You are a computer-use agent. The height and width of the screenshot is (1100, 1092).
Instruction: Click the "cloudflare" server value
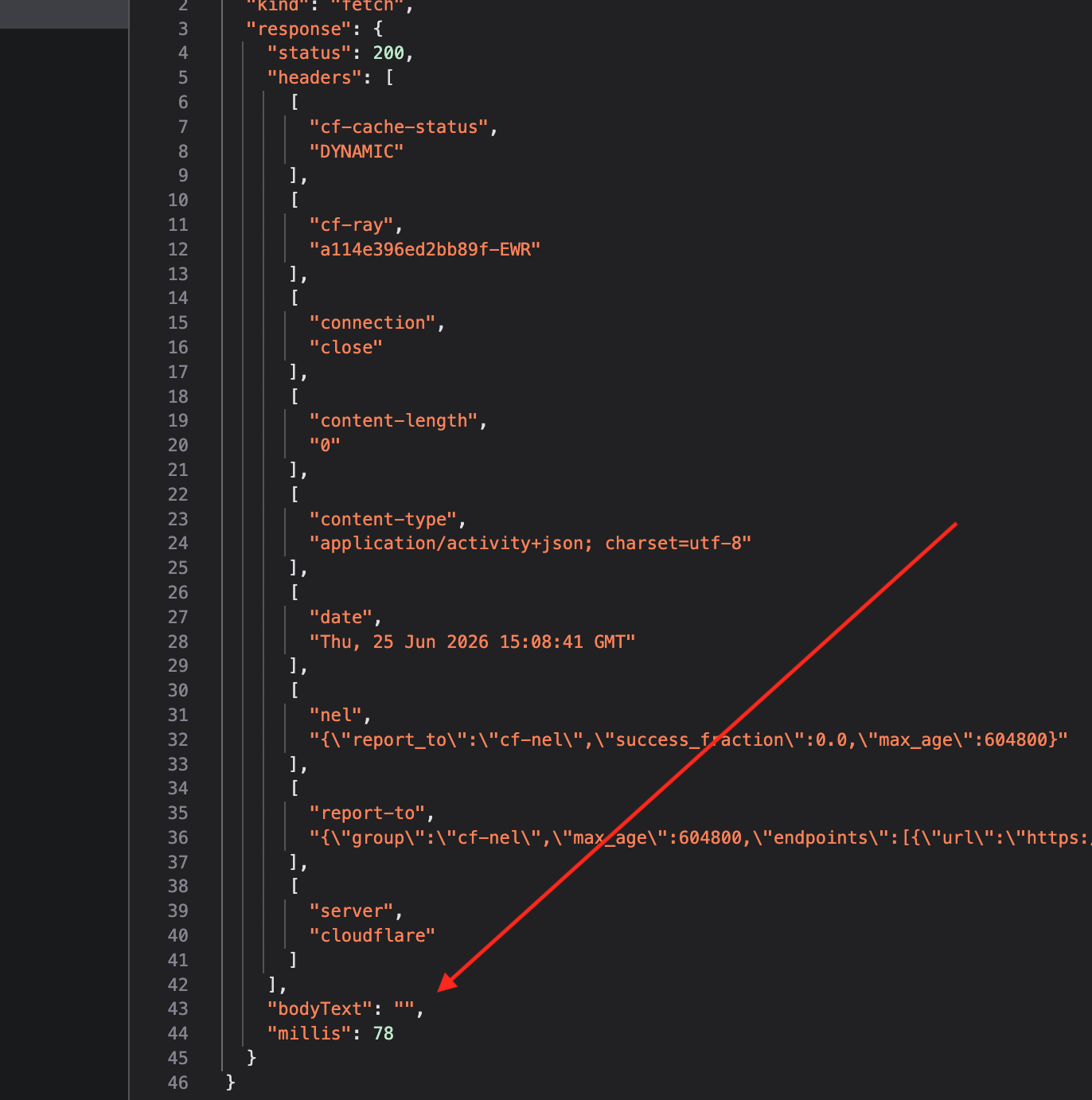point(372,935)
